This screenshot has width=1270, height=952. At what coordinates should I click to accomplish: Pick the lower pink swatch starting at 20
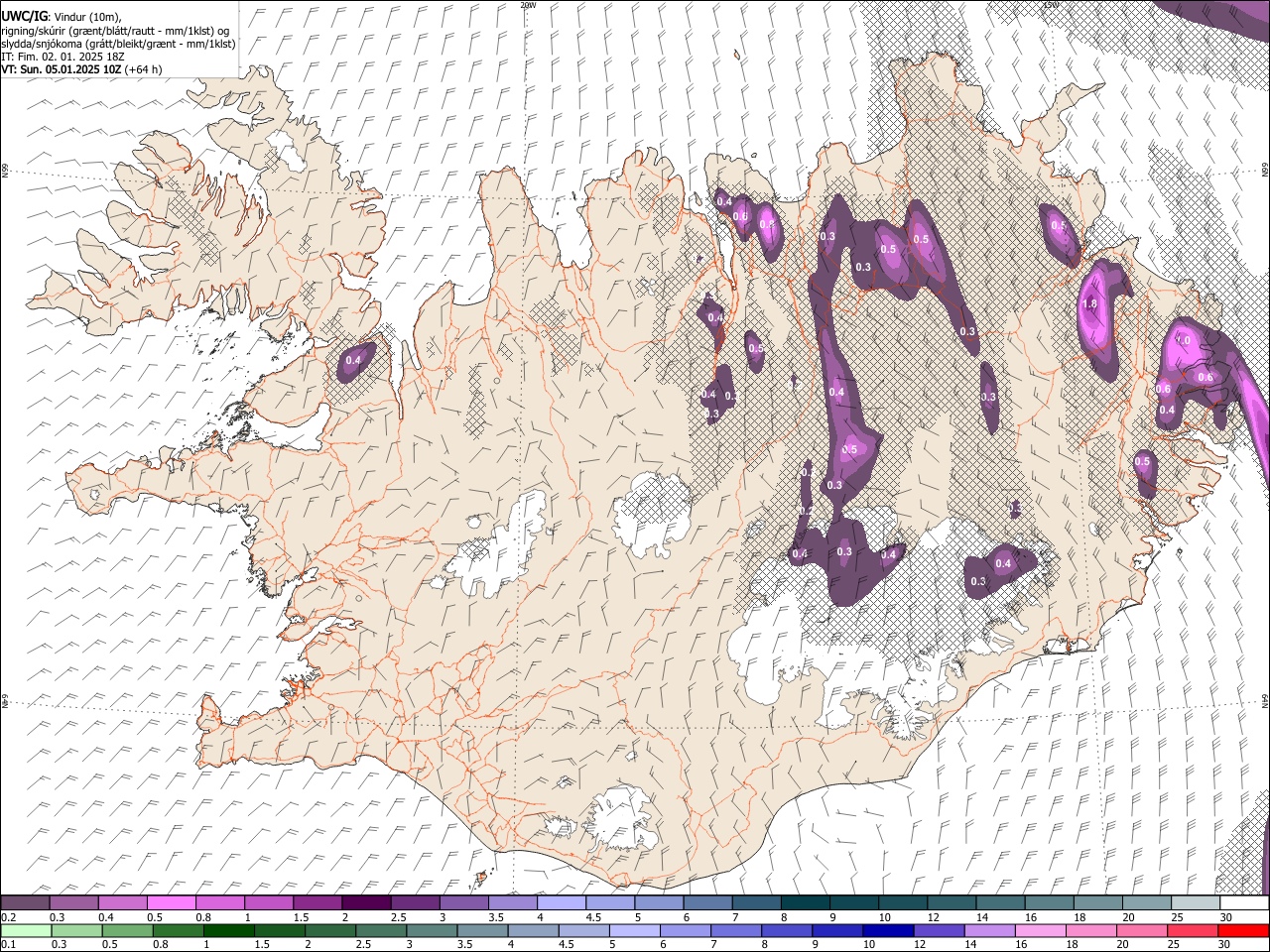1142,931
